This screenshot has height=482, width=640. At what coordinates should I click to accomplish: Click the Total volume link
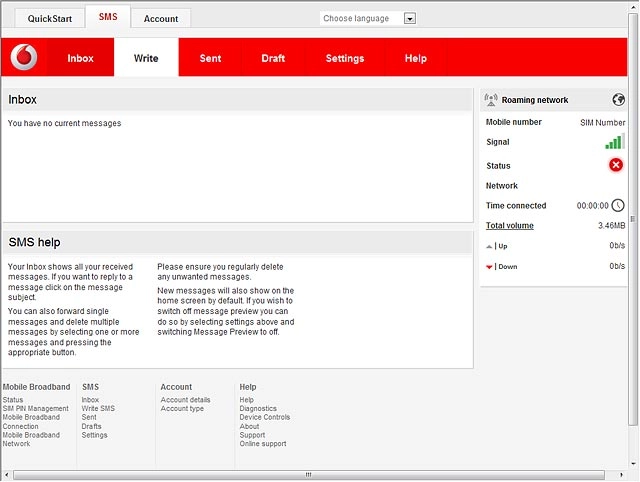coord(509,225)
